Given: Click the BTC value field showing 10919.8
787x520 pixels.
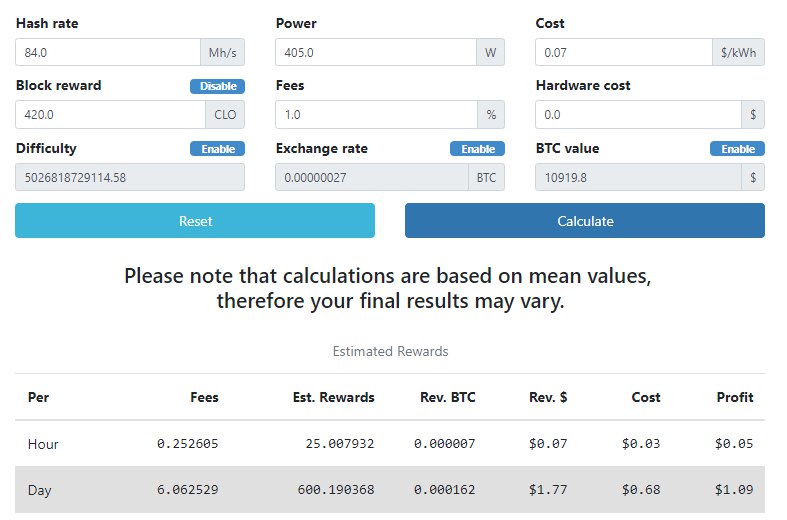Looking at the screenshot, I should pos(638,177).
